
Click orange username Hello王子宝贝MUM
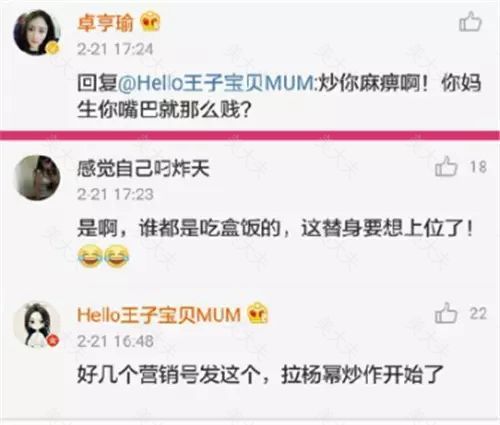159,315
